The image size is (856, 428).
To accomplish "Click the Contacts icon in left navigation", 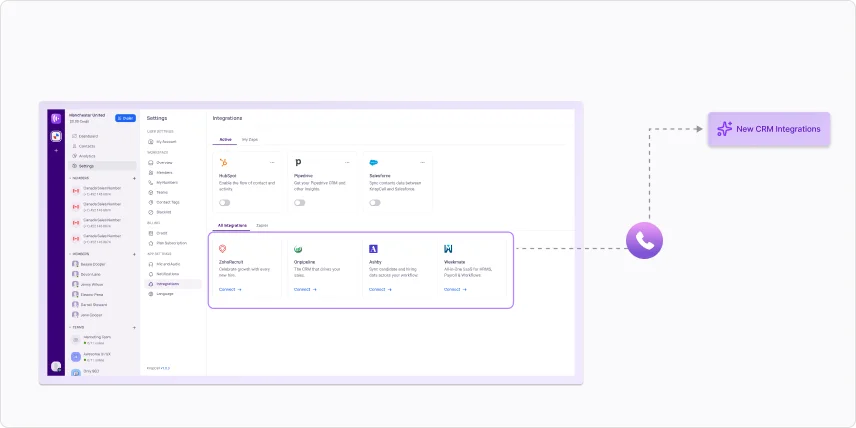I will [x=75, y=146].
